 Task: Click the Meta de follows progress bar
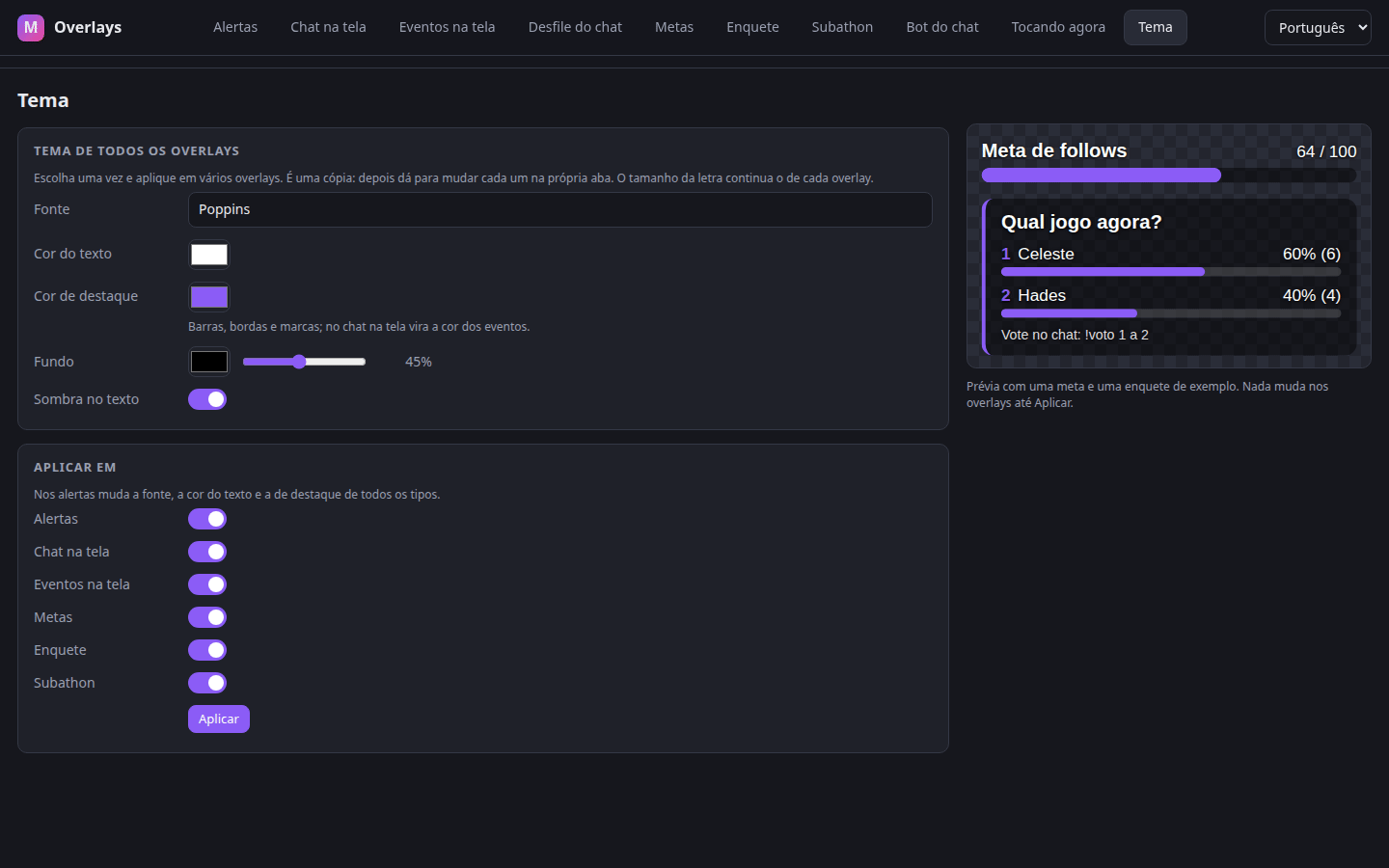(1169, 176)
